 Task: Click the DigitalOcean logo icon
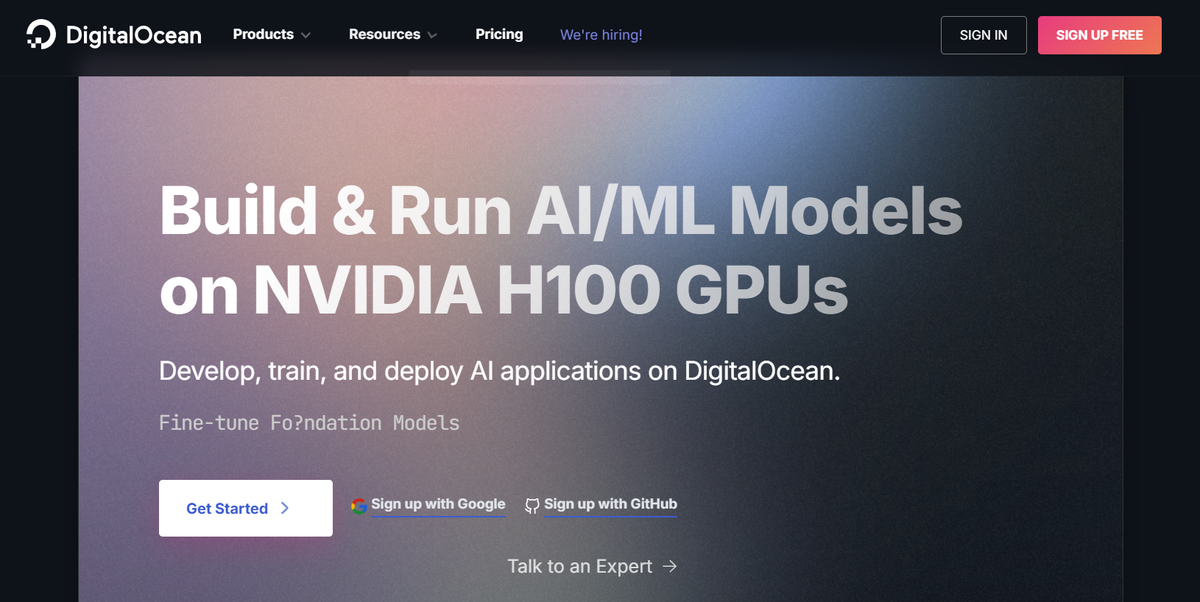coord(41,35)
